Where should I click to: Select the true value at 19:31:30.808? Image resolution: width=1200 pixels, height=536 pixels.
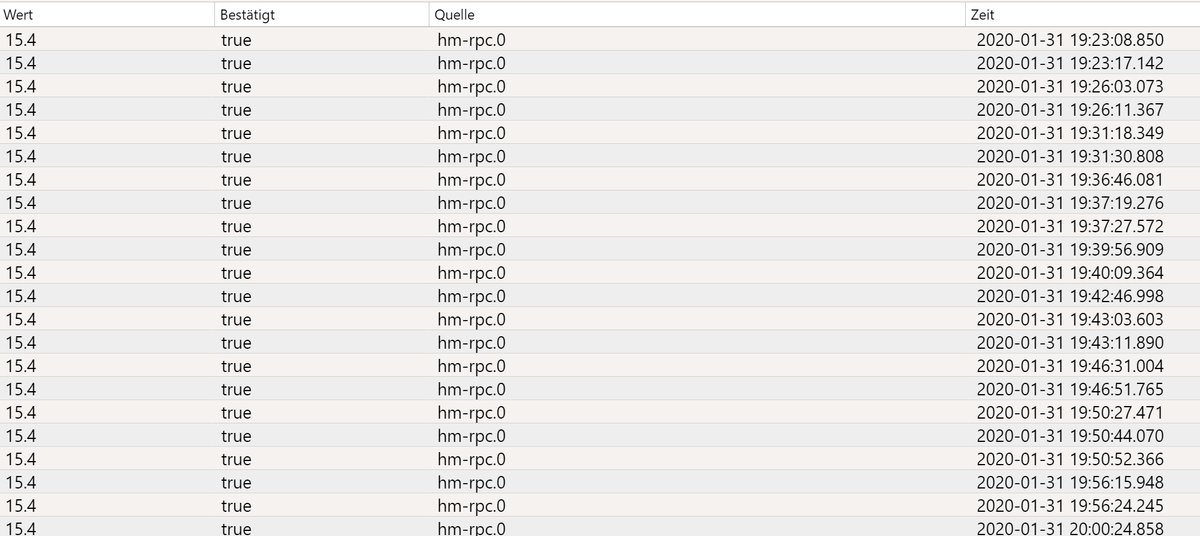click(x=236, y=156)
